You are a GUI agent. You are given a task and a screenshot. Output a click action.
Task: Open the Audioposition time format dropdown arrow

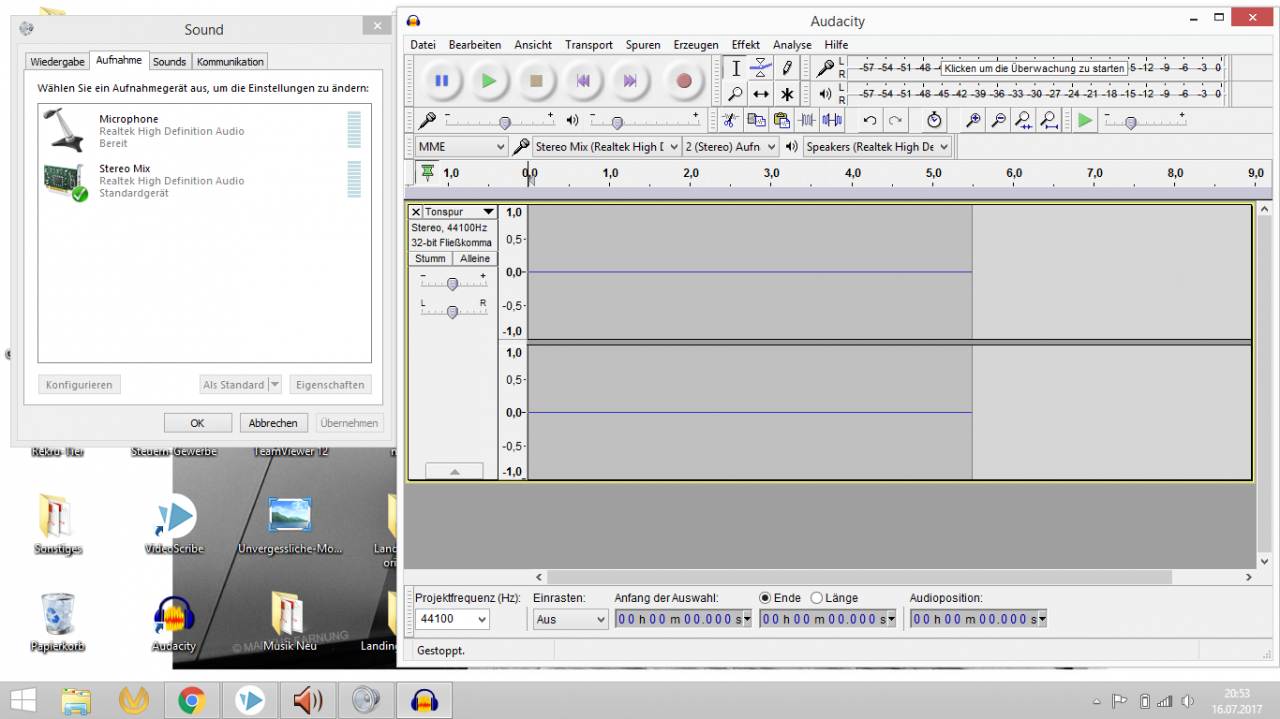(1043, 619)
